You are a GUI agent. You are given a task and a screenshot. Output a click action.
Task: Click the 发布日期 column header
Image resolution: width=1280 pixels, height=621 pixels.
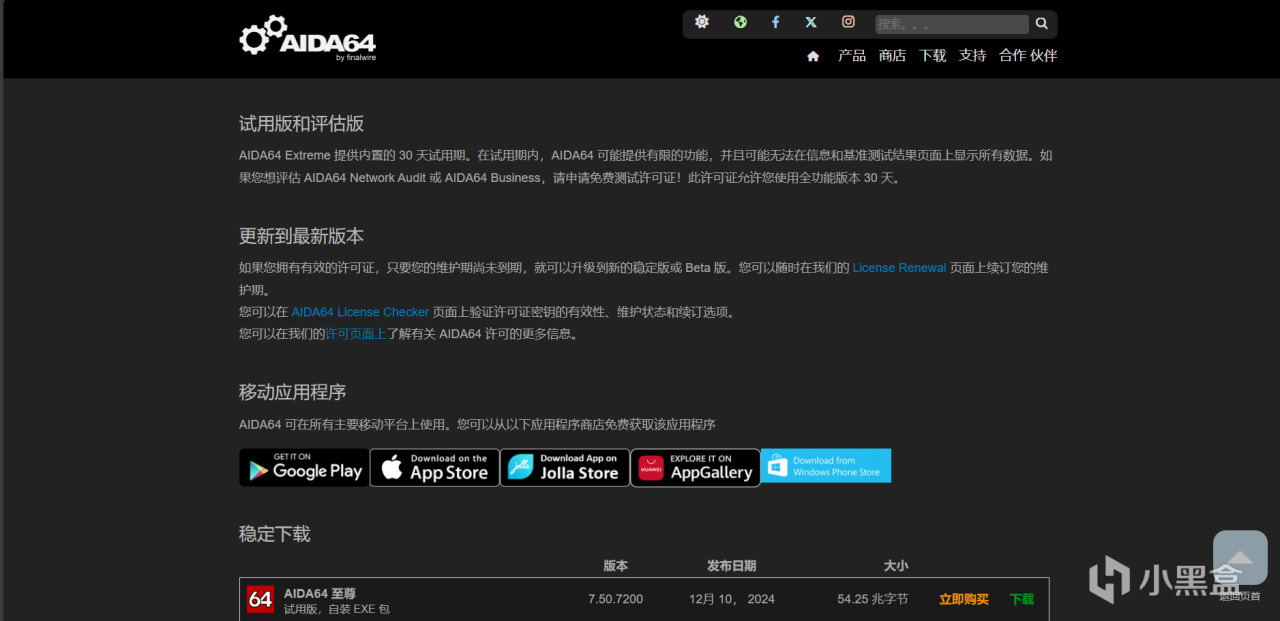pos(732,566)
